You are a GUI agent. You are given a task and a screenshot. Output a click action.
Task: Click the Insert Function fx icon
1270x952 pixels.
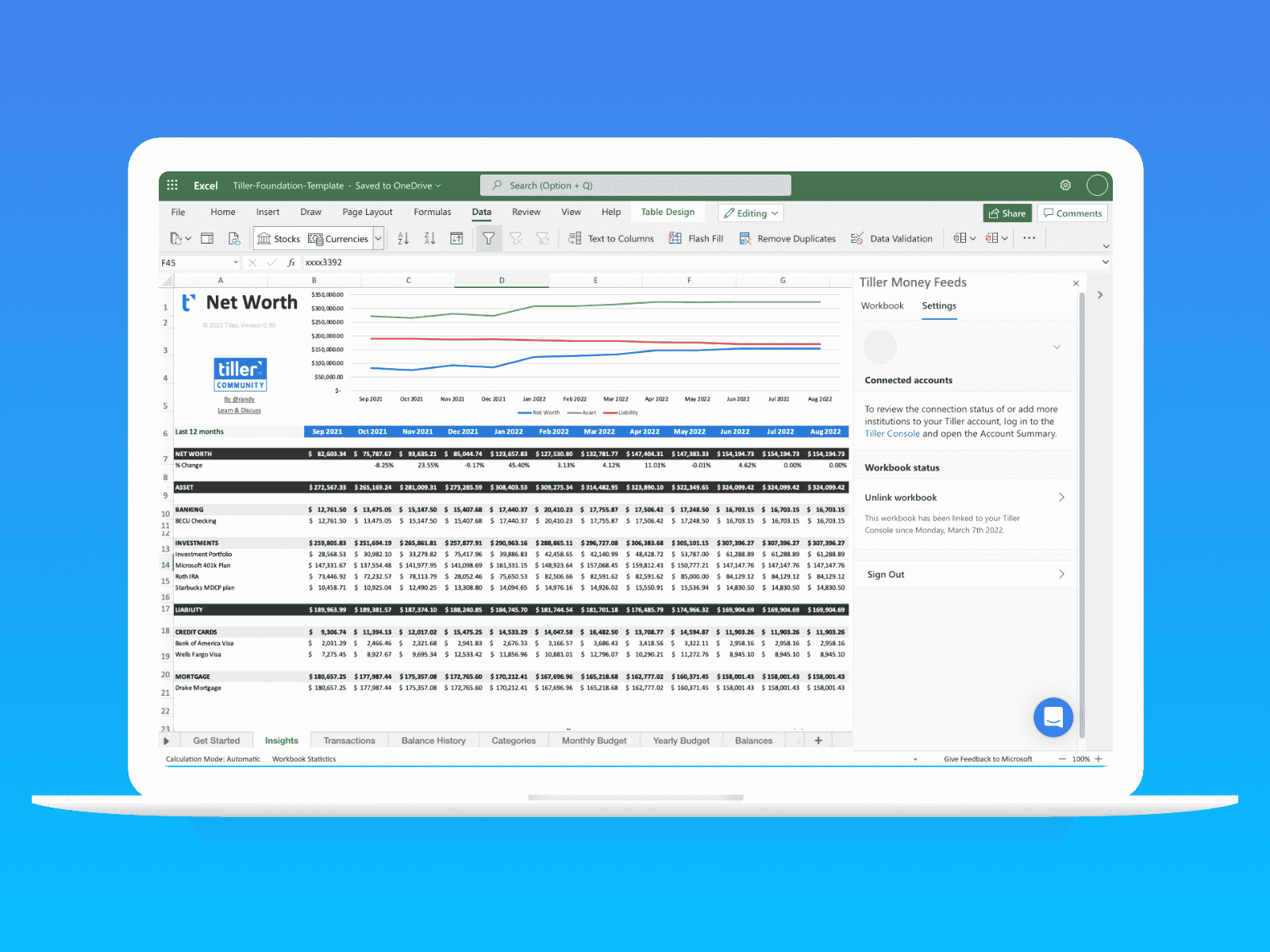click(291, 263)
